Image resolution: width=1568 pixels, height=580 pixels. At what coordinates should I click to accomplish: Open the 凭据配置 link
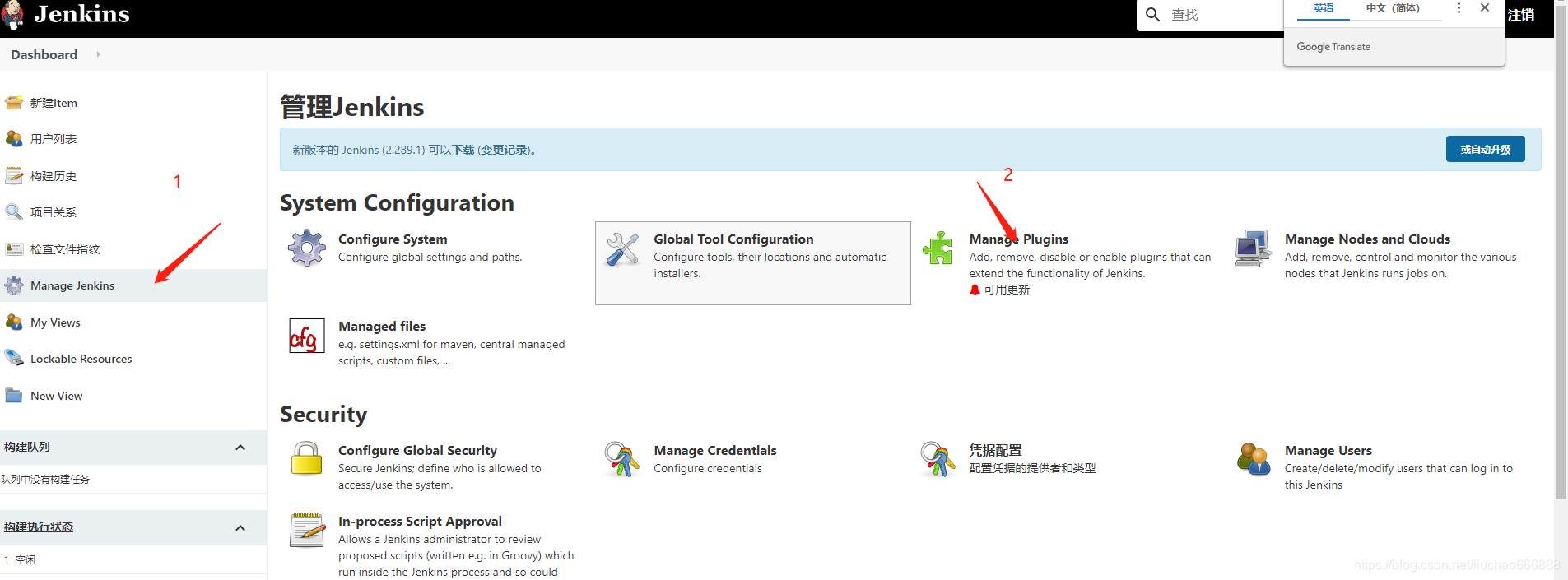coord(995,450)
